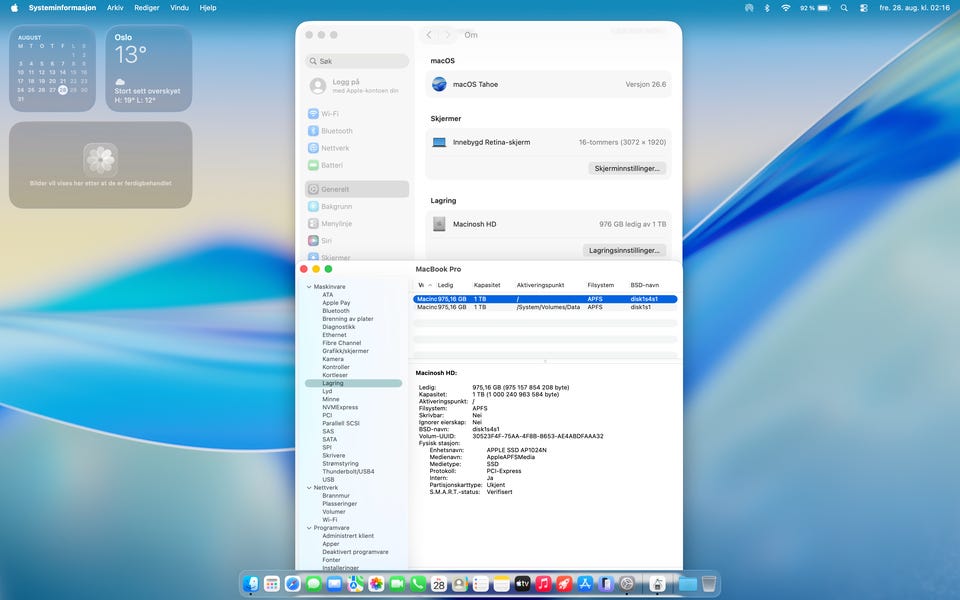Select Generelt in Settings sidebar
This screenshot has width=960, height=600.
pyautogui.click(x=357, y=189)
